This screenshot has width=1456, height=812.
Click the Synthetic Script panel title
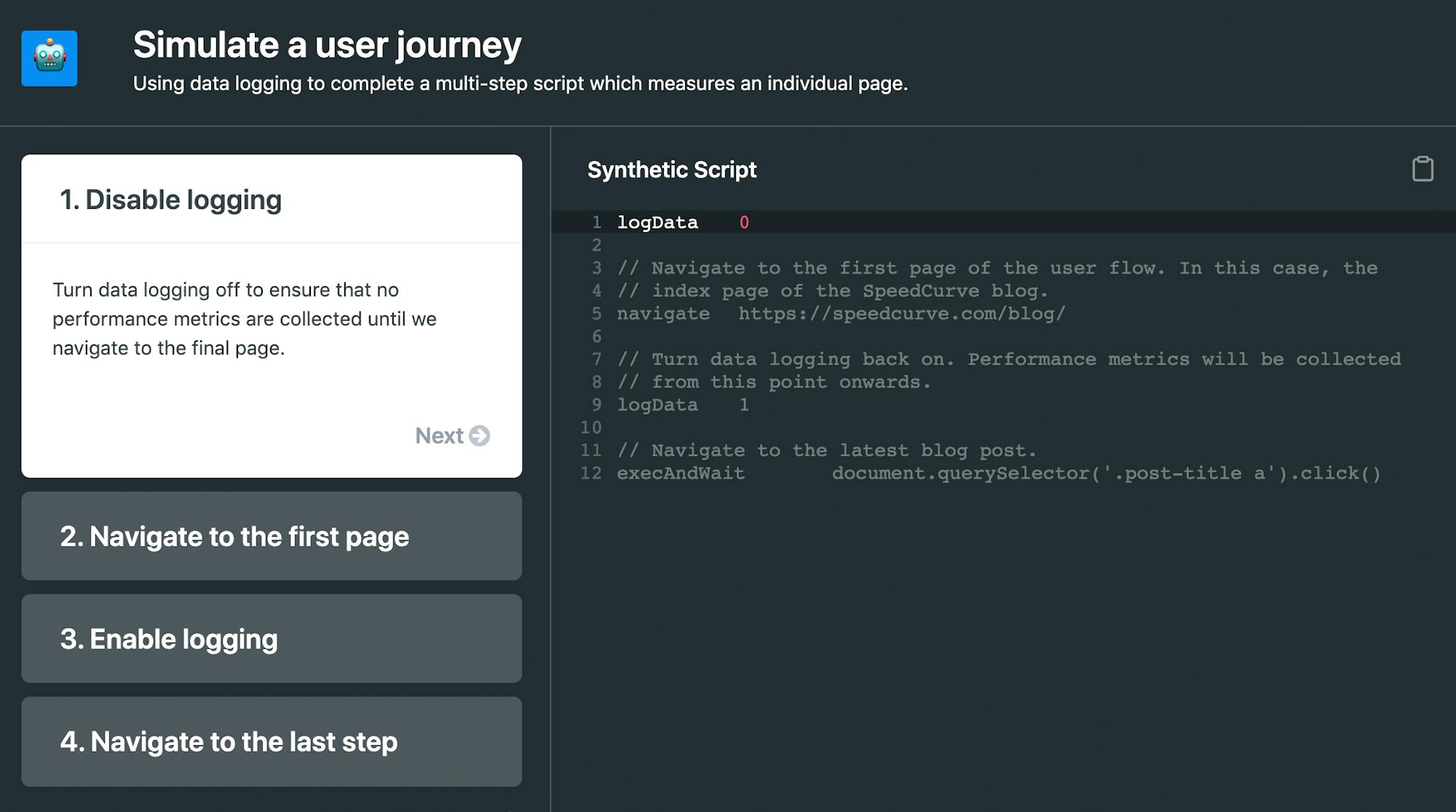tap(671, 170)
